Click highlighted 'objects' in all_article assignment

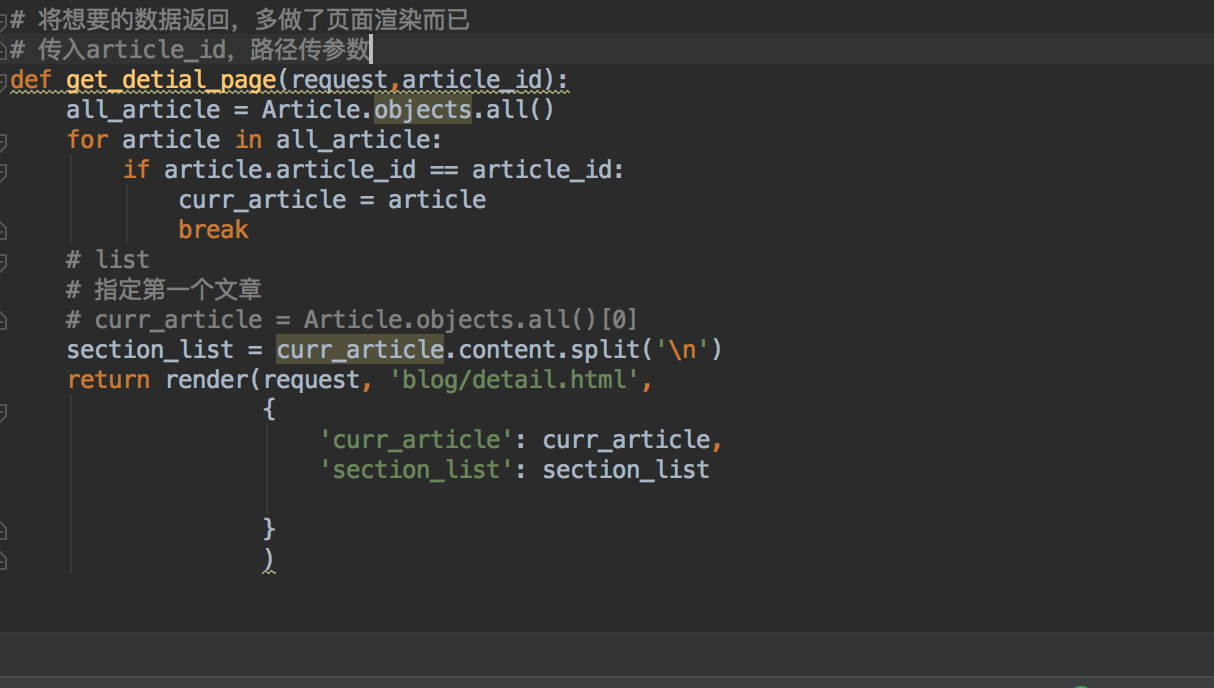tap(423, 109)
